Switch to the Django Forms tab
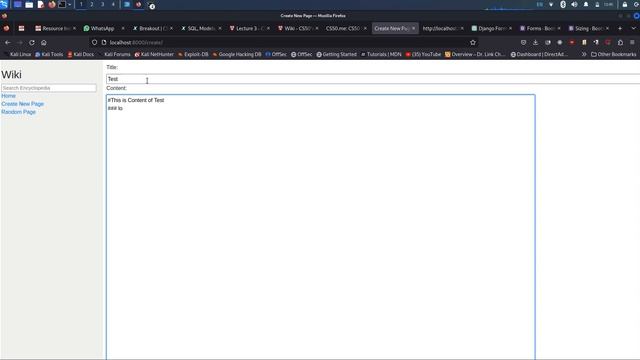Screen dimensions: 640x360 (x=491, y=29)
